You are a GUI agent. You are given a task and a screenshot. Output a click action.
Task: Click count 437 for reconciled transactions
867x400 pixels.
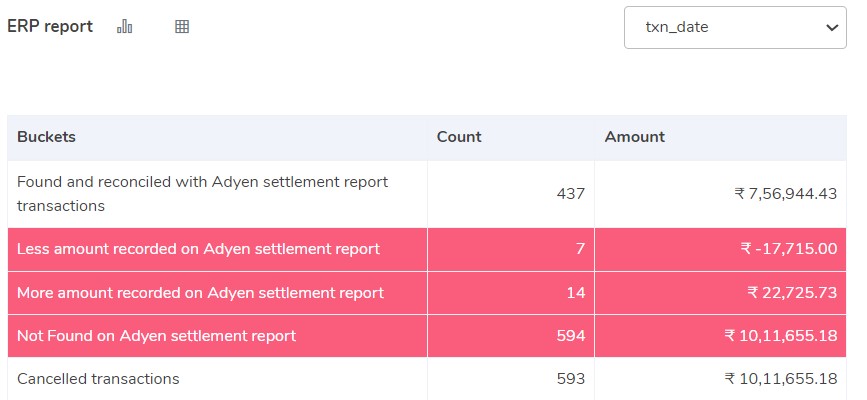[570, 194]
